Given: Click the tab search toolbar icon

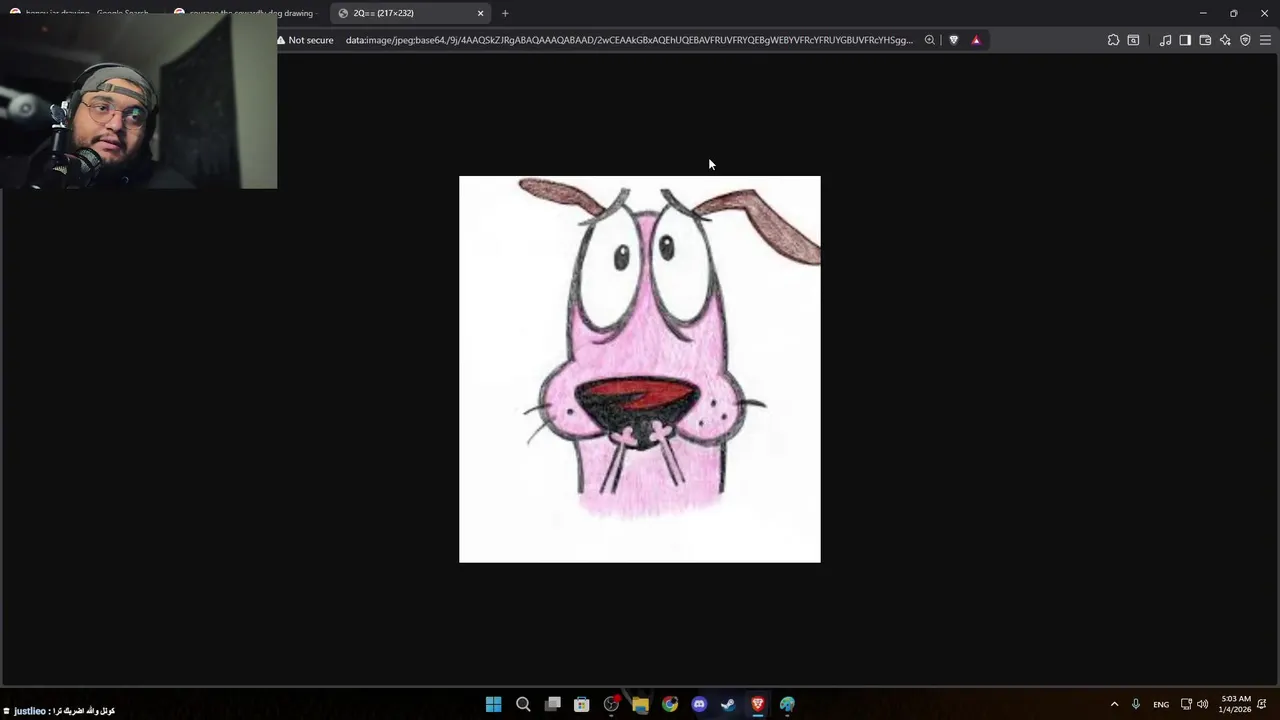Looking at the screenshot, I should (x=1133, y=40).
